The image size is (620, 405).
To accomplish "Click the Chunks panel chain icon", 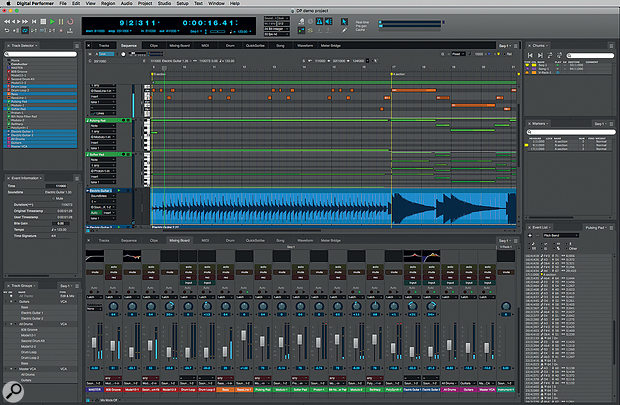I will tap(550, 55).
